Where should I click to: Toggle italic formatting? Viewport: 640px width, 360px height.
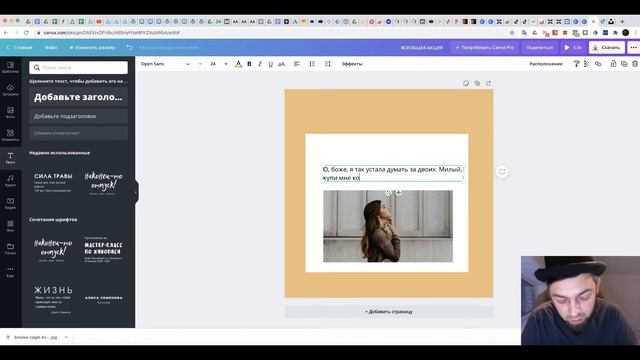click(260, 64)
